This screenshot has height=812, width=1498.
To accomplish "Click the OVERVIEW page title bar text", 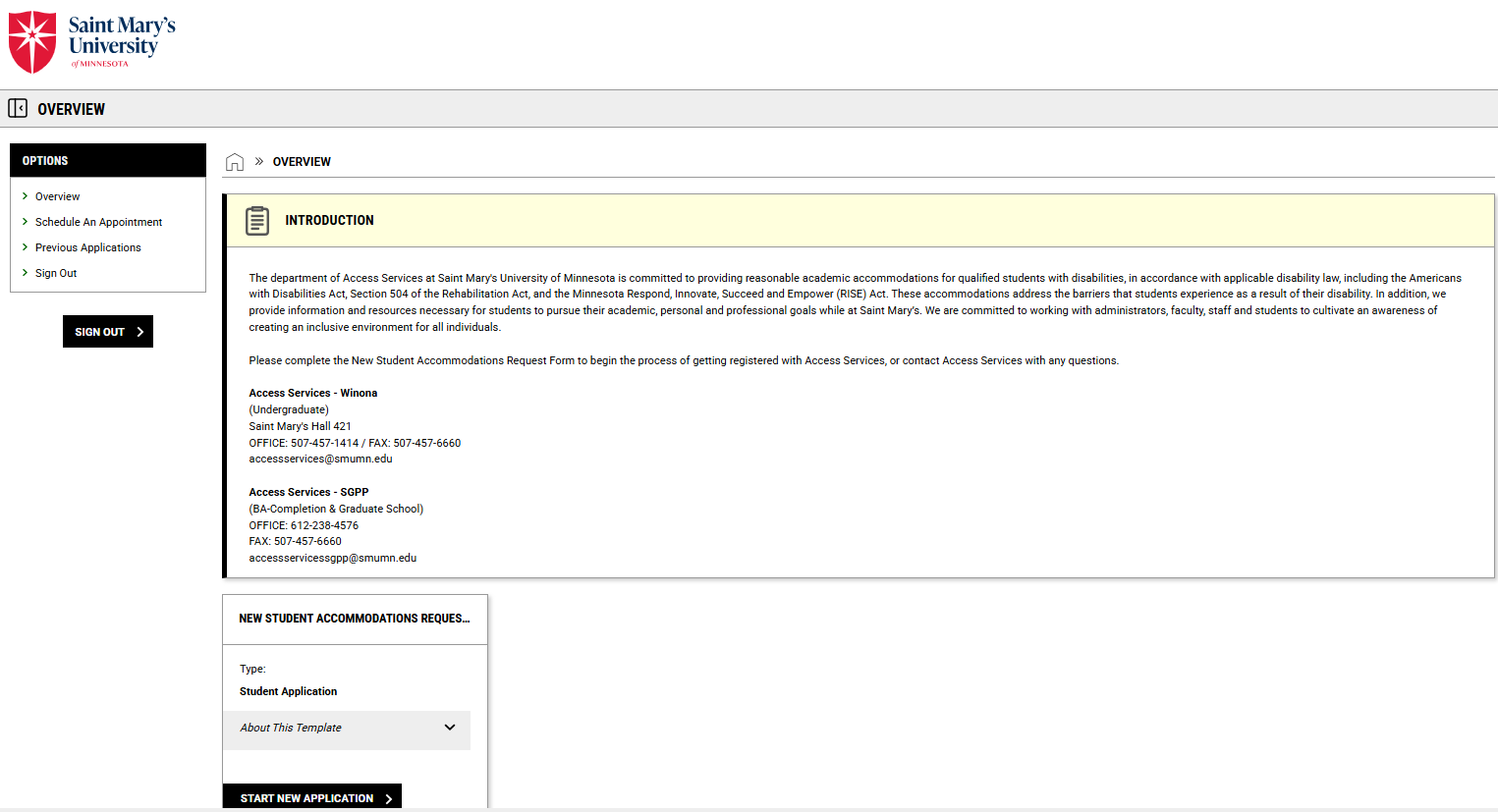I will coord(71,109).
